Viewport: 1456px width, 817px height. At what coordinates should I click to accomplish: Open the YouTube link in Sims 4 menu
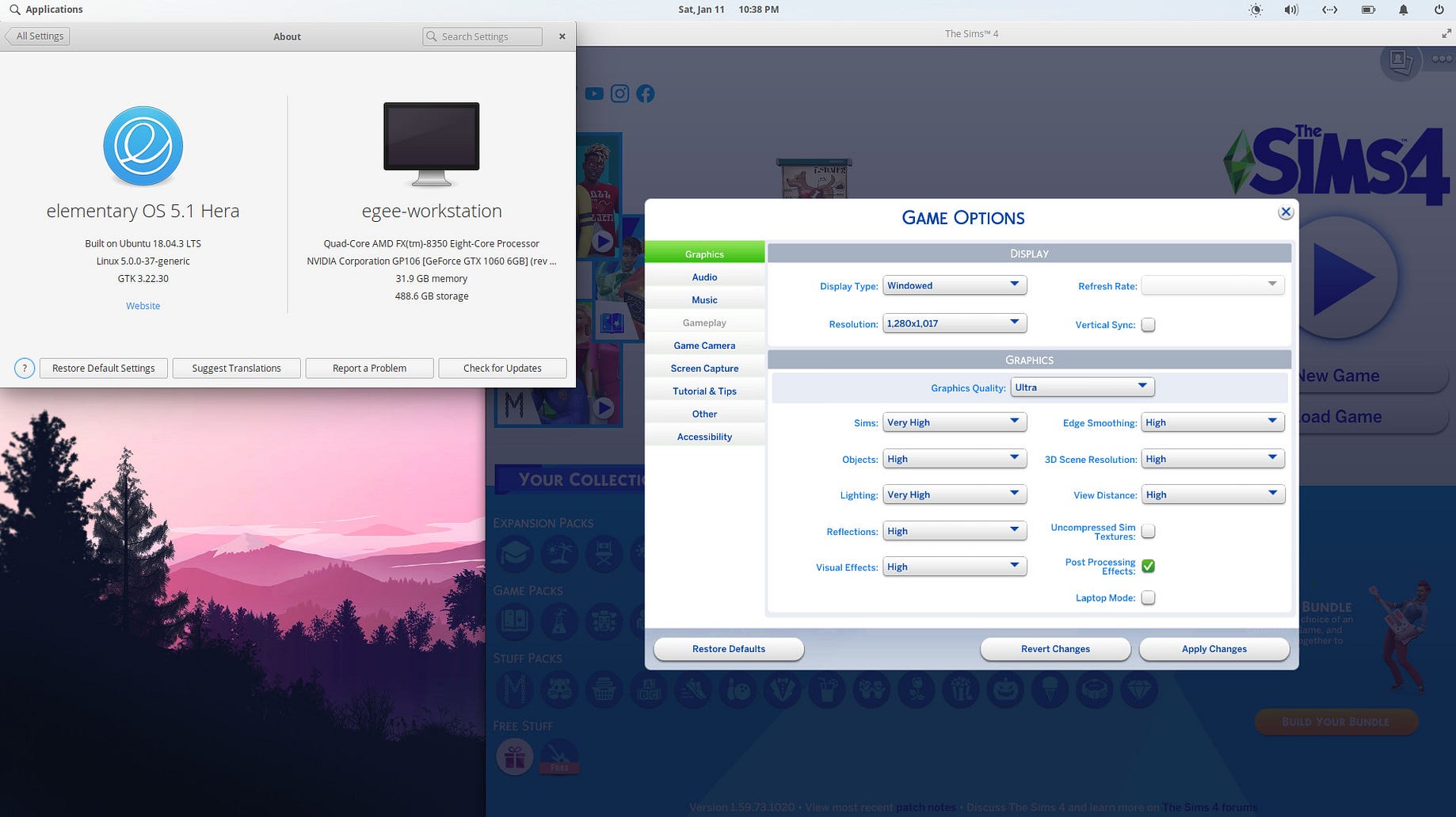click(x=594, y=94)
